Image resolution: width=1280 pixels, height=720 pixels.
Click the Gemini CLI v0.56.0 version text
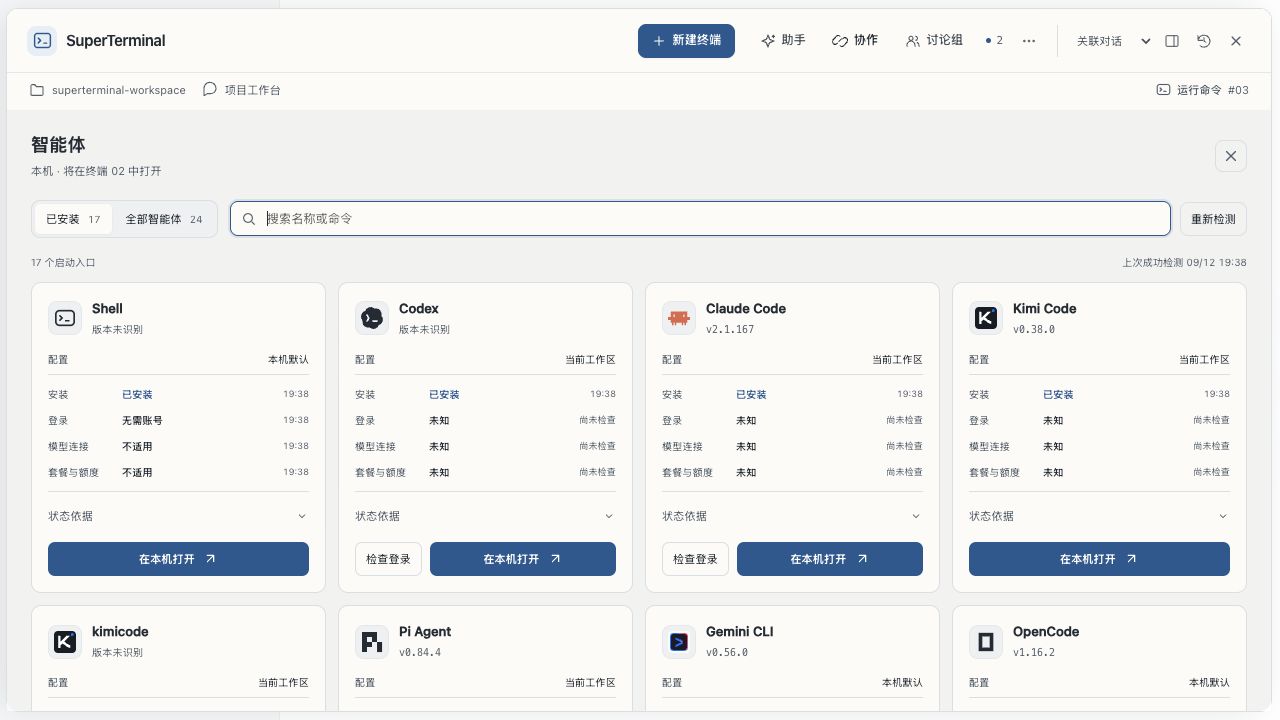pyautogui.click(x=727, y=652)
